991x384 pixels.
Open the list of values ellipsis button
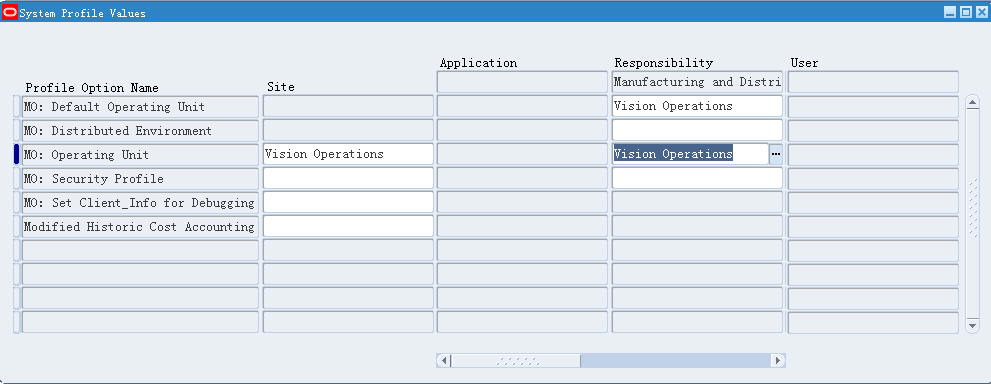[775, 154]
